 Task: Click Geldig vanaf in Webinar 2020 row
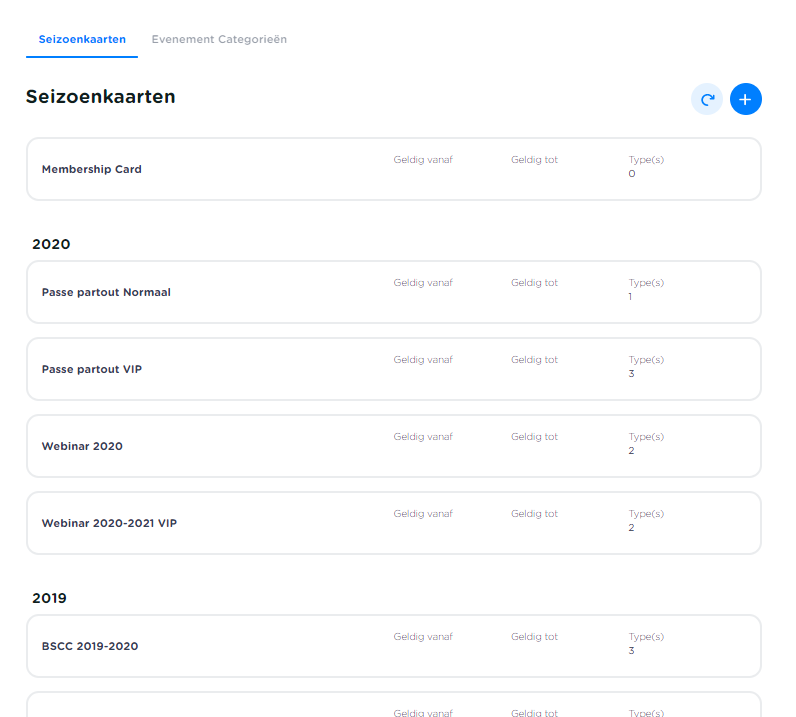pos(423,437)
